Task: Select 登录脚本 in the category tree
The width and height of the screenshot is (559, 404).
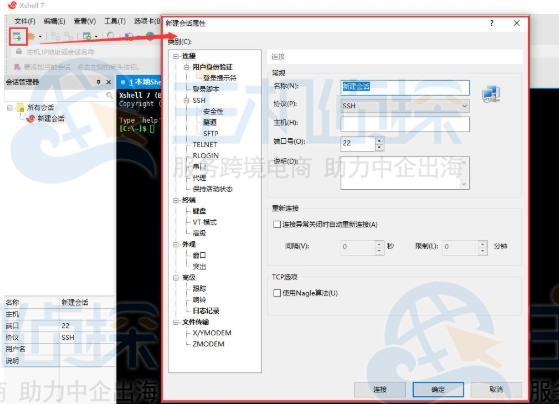Action: [206, 89]
